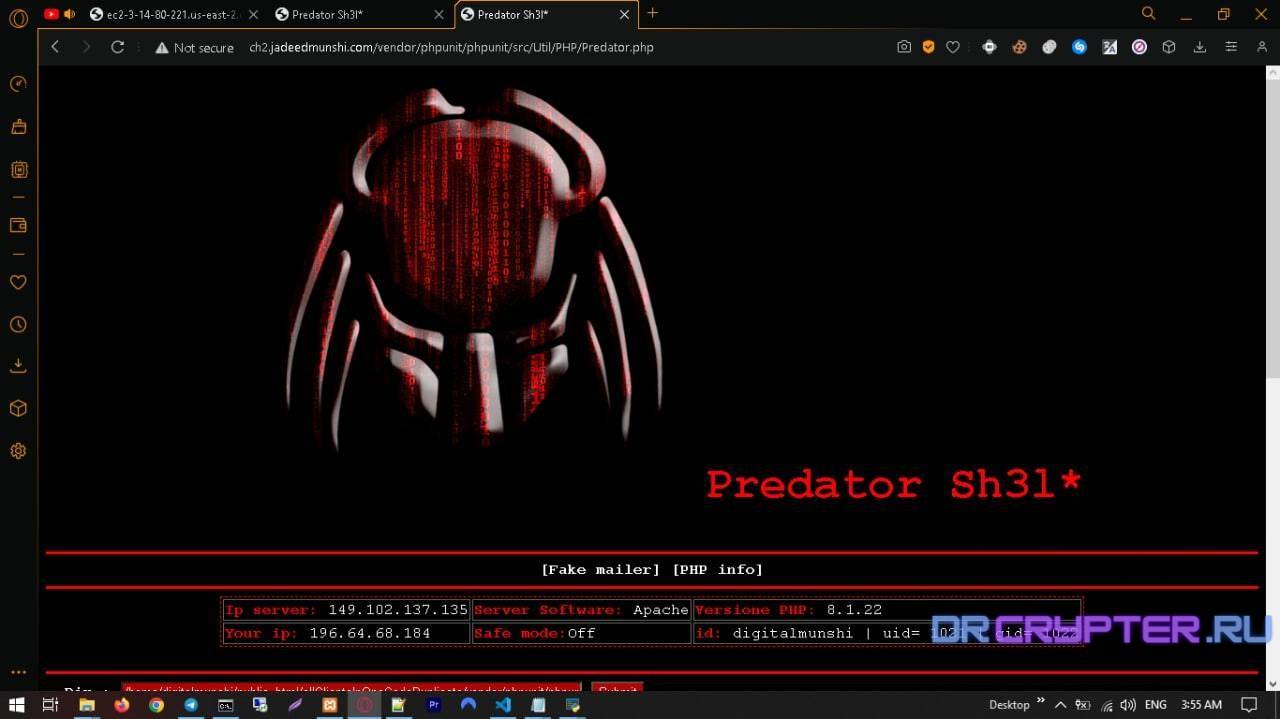The image size is (1280, 719).
Task: Mute the YouTube tab audio
Action: [x=70, y=14]
